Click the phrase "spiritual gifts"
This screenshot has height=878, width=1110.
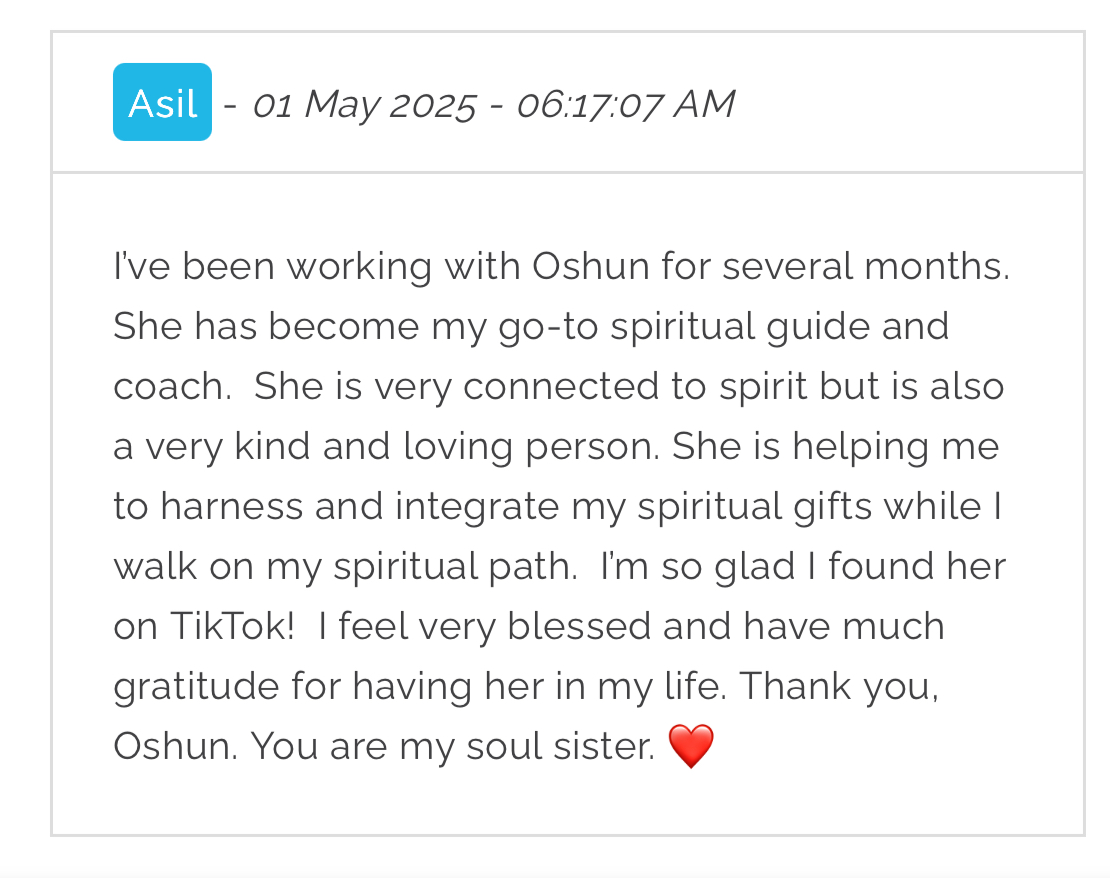(x=743, y=507)
